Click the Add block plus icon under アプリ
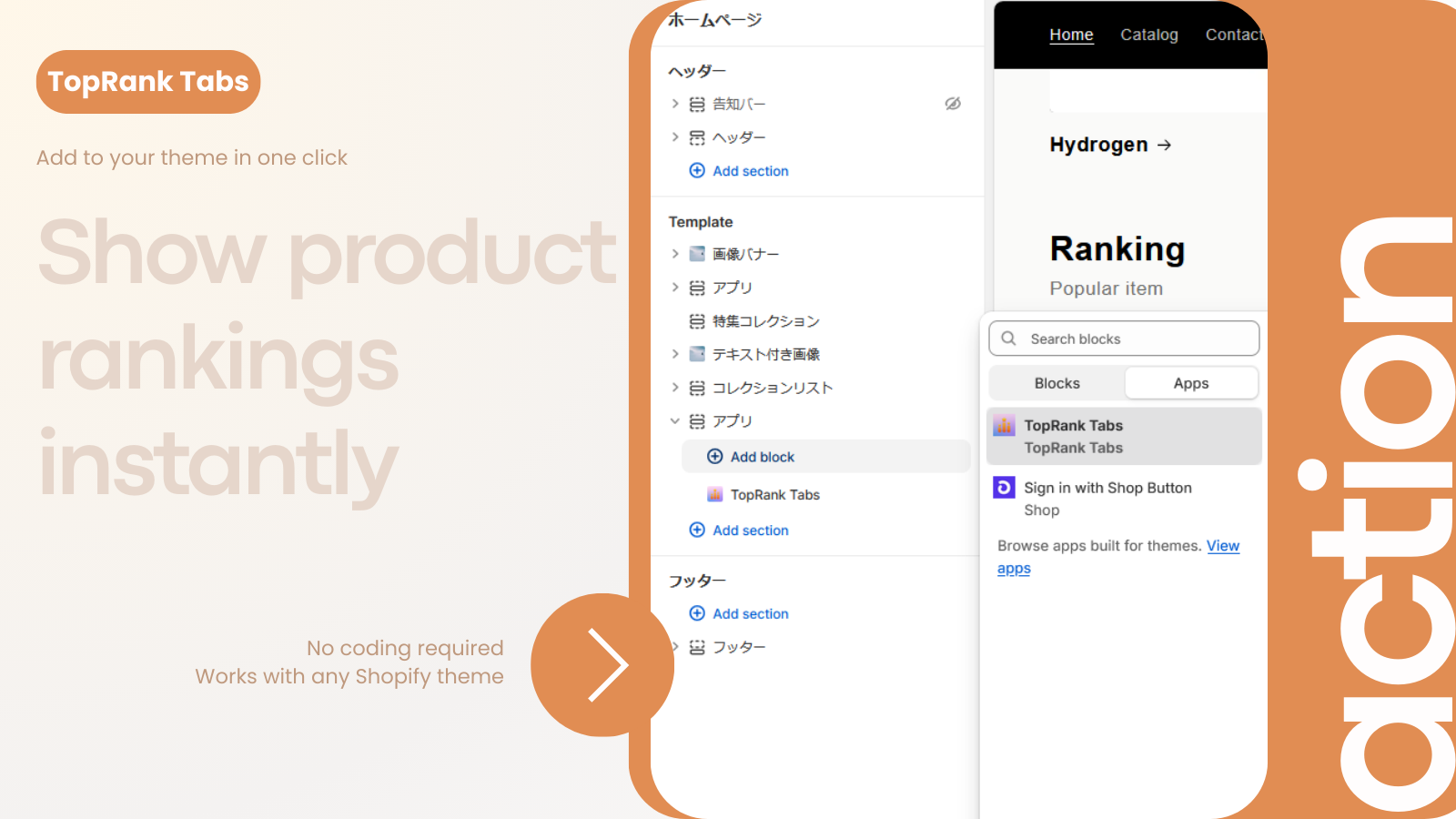The height and width of the screenshot is (819, 1456). [x=715, y=456]
